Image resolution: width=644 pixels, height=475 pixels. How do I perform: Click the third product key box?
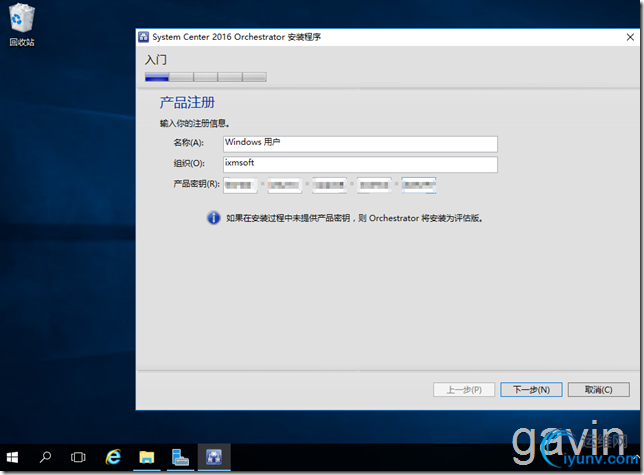(x=329, y=185)
